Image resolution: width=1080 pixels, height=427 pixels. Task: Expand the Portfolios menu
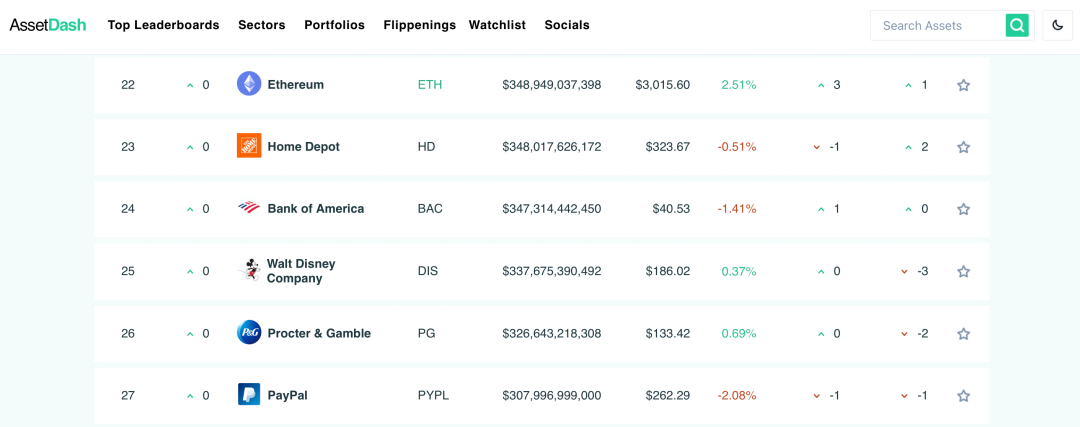[x=334, y=25]
